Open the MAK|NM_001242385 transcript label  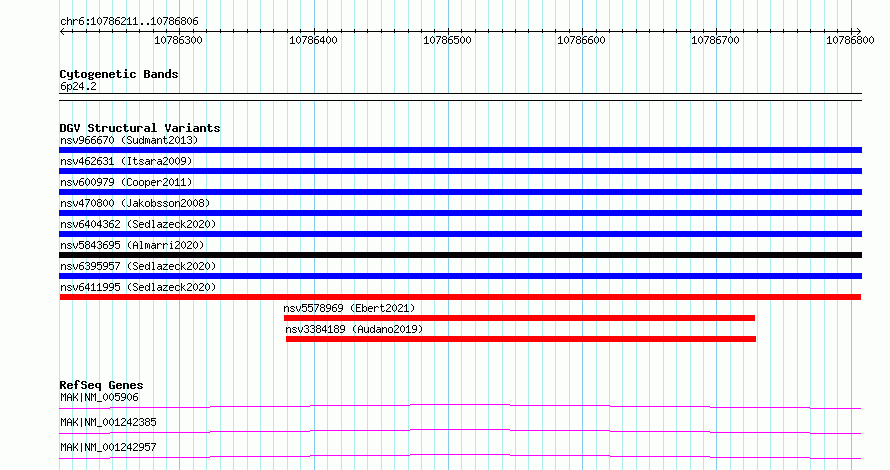pos(108,422)
